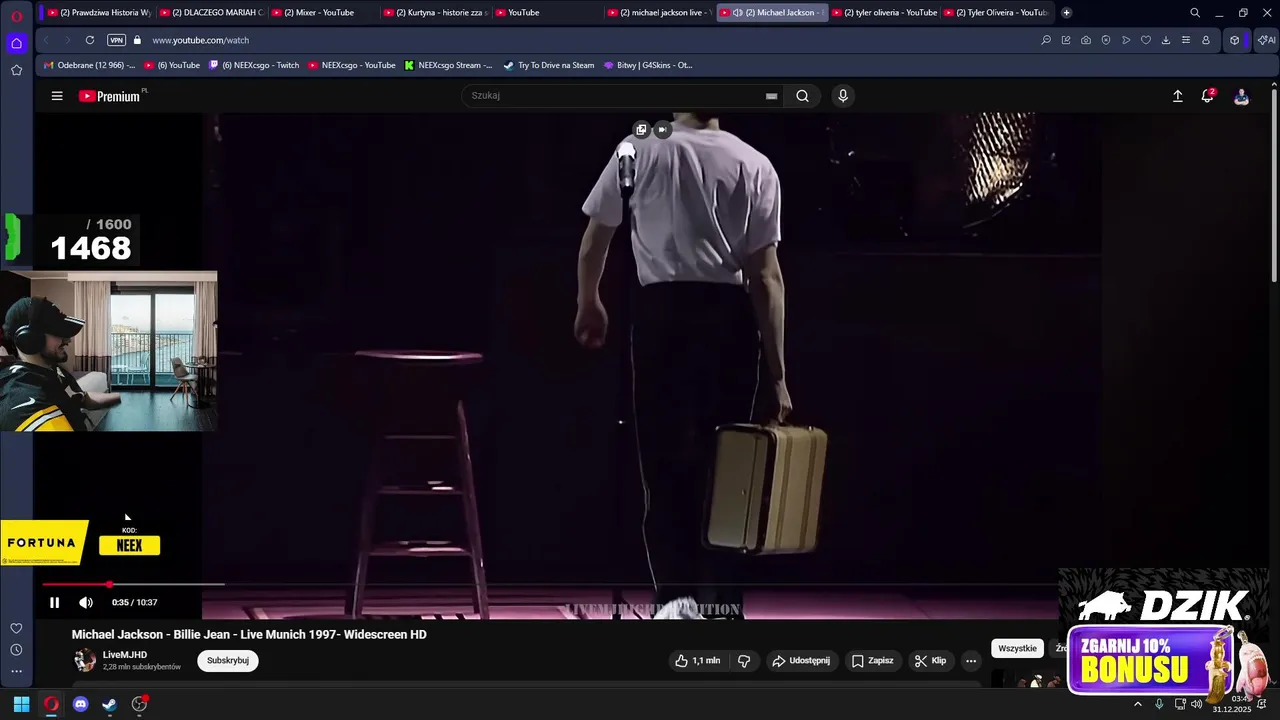Open the ad blocker shield icon
The image size is (1280, 720).
[x=1106, y=40]
